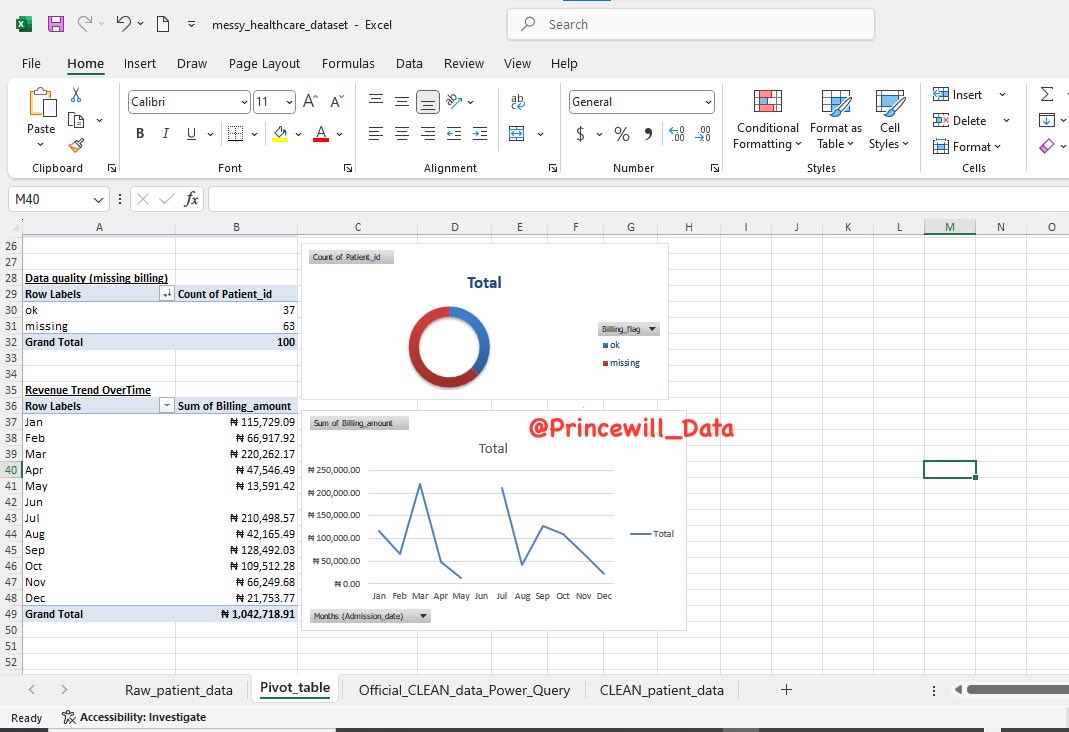
Task: Open Billing_flag chart filter dropdown
Action: click(x=652, y=329)
